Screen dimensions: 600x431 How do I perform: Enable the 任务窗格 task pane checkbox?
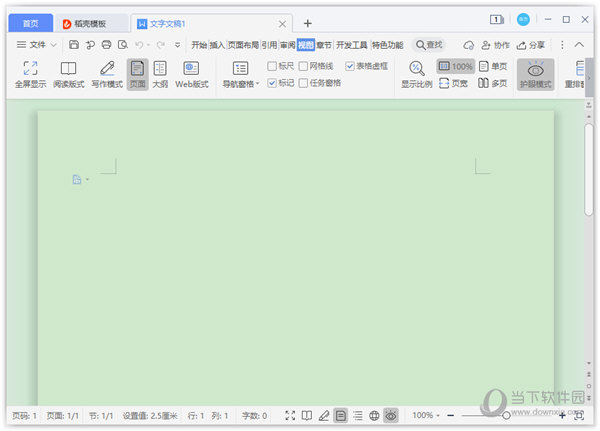click(x=303, y=83)
